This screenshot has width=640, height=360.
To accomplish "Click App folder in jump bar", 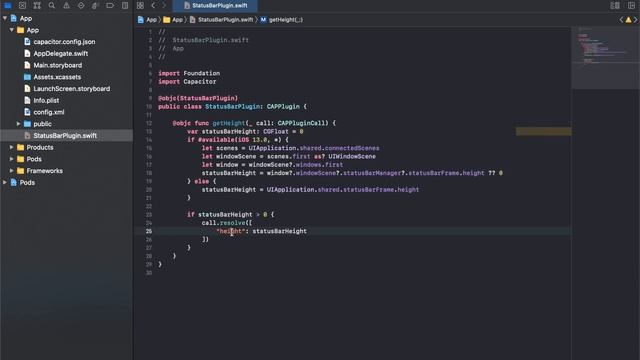I will click(173, 20).
